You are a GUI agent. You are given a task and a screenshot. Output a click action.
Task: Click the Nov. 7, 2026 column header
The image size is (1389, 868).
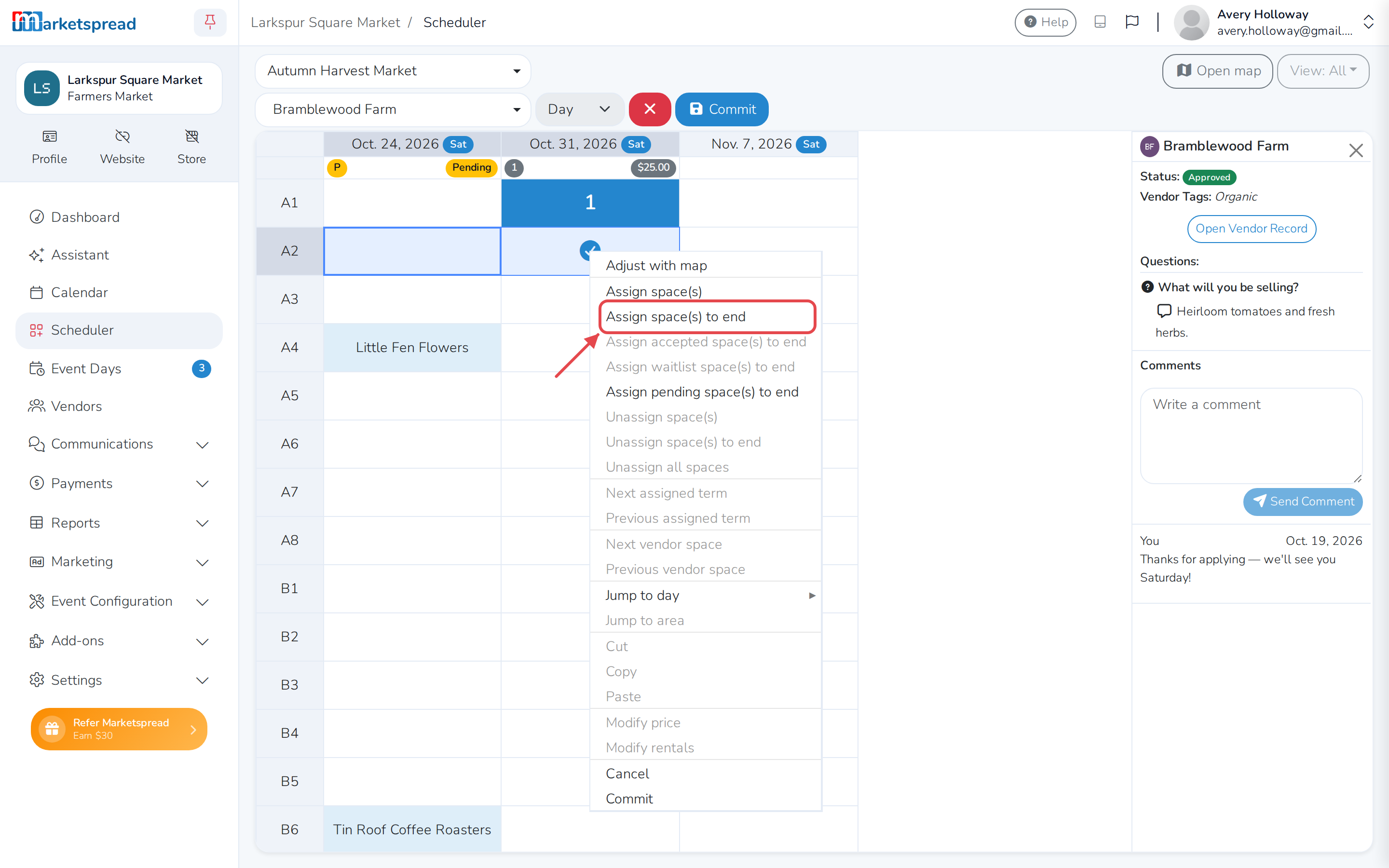pyautogui.click(x=768, y=144)
